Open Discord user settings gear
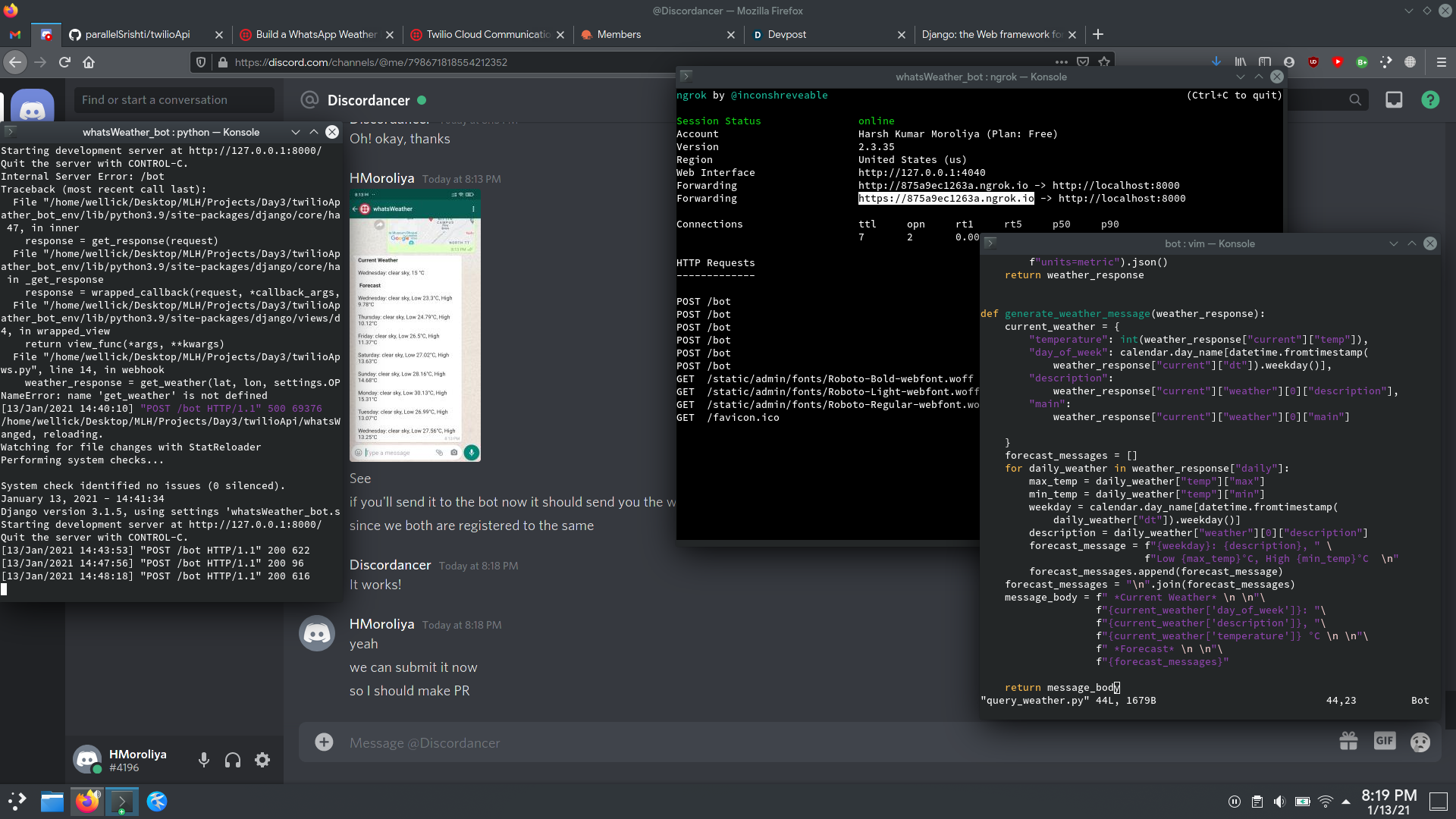Screen dimensions: 1456x819 [262, 760]
